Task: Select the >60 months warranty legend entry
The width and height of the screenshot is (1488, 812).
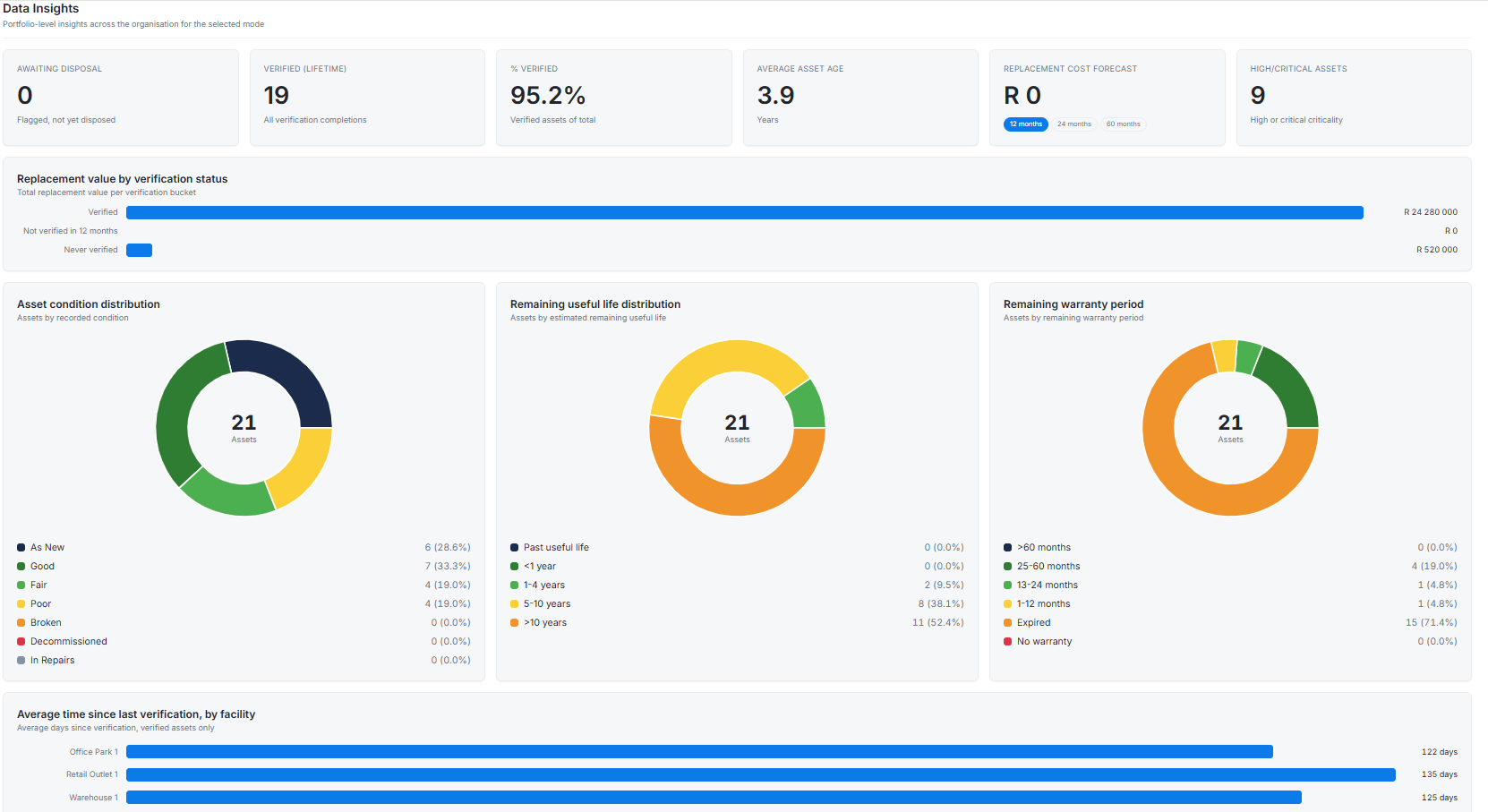Action: tap(1230, 547)
